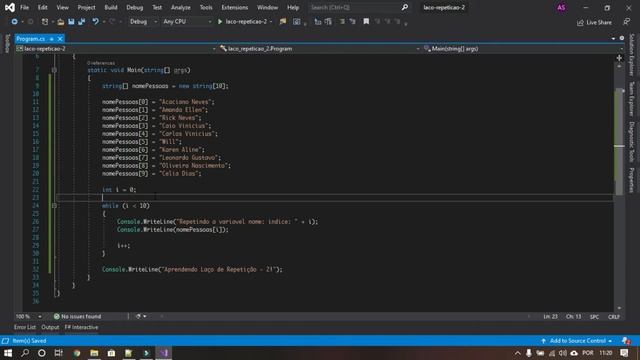Collapse the Main method outlining region
This screenshot has width=640, height=360.
(54, 70)
